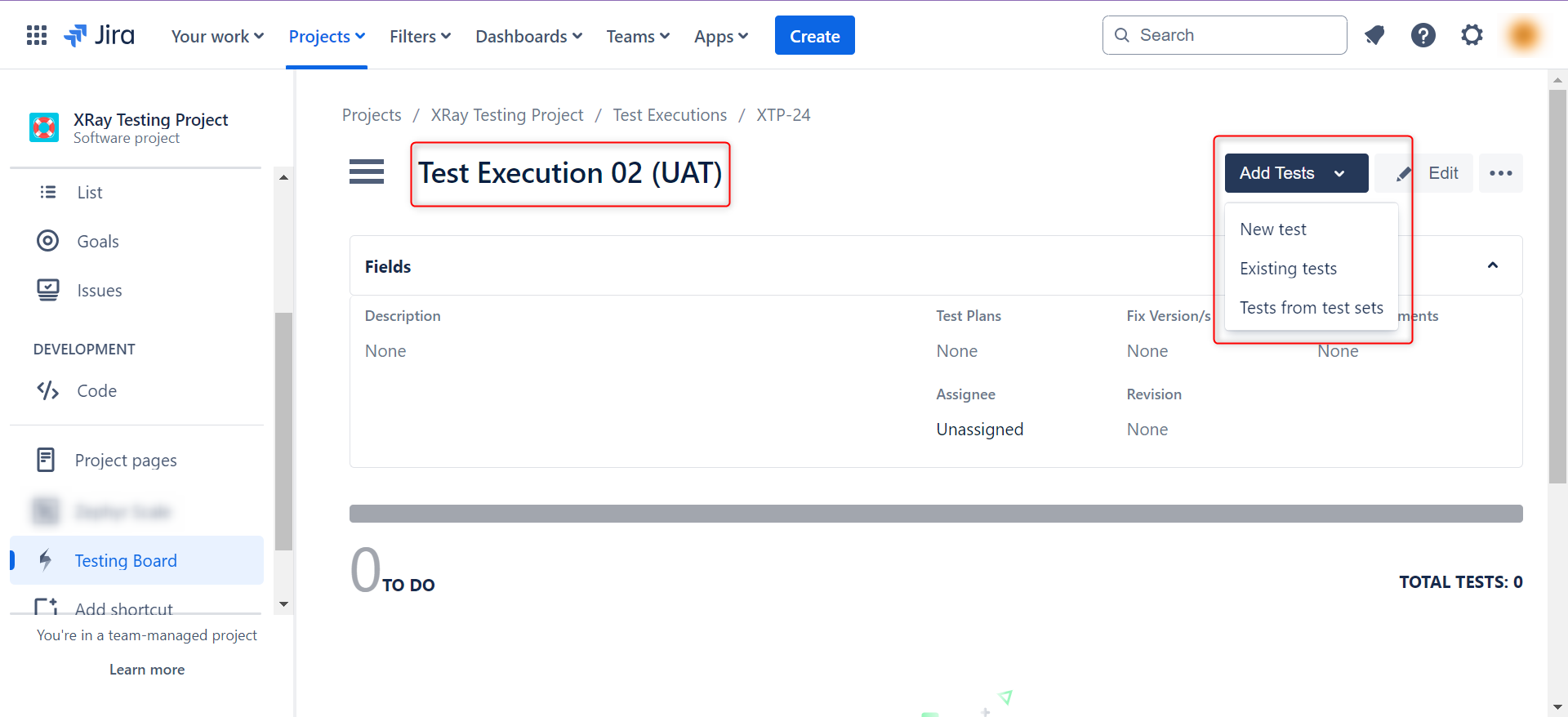Screen dimensions: 1568x717
Task: Open the help question mark icon
Action: click(x=1423, y=35)
